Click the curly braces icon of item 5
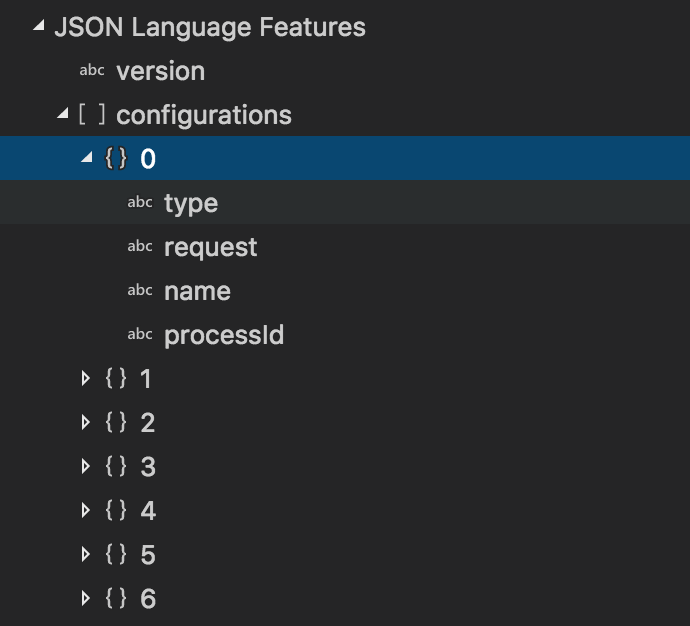The width and height of the screenshot is (690, 626). (x=116, y=554)
